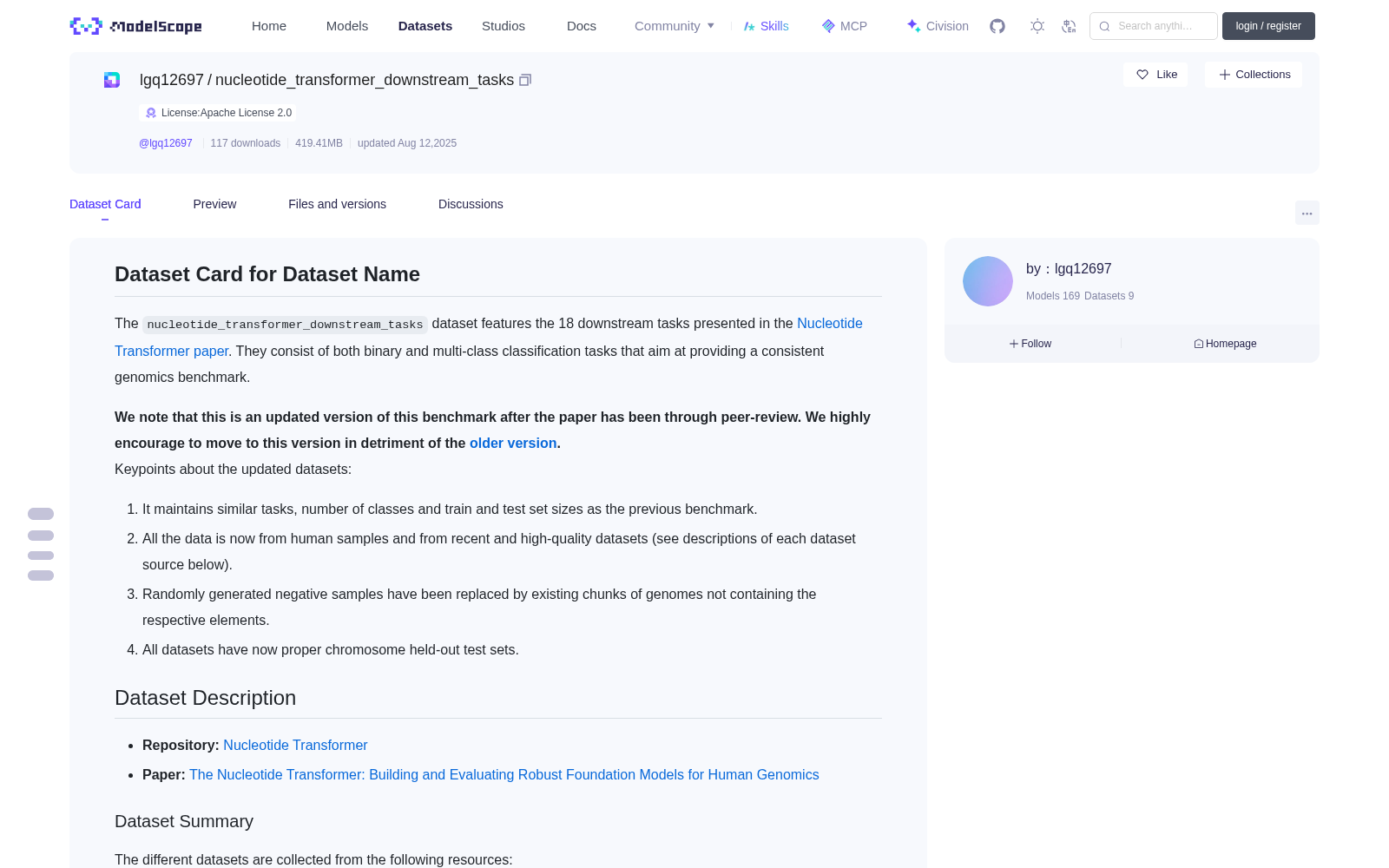This screenshot has width=1389, height=868.
Task: Click Dataset Card for Dataset Name heading
Action: point(267,274)
